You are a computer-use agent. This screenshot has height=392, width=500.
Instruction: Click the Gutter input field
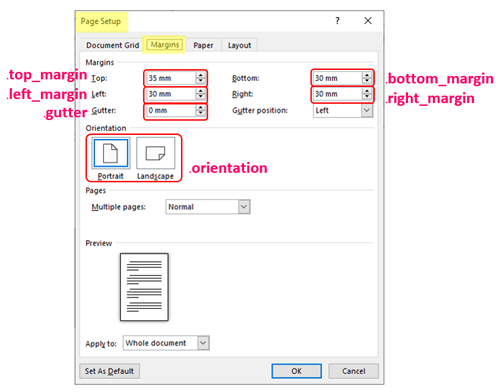[x=171, y=110]
